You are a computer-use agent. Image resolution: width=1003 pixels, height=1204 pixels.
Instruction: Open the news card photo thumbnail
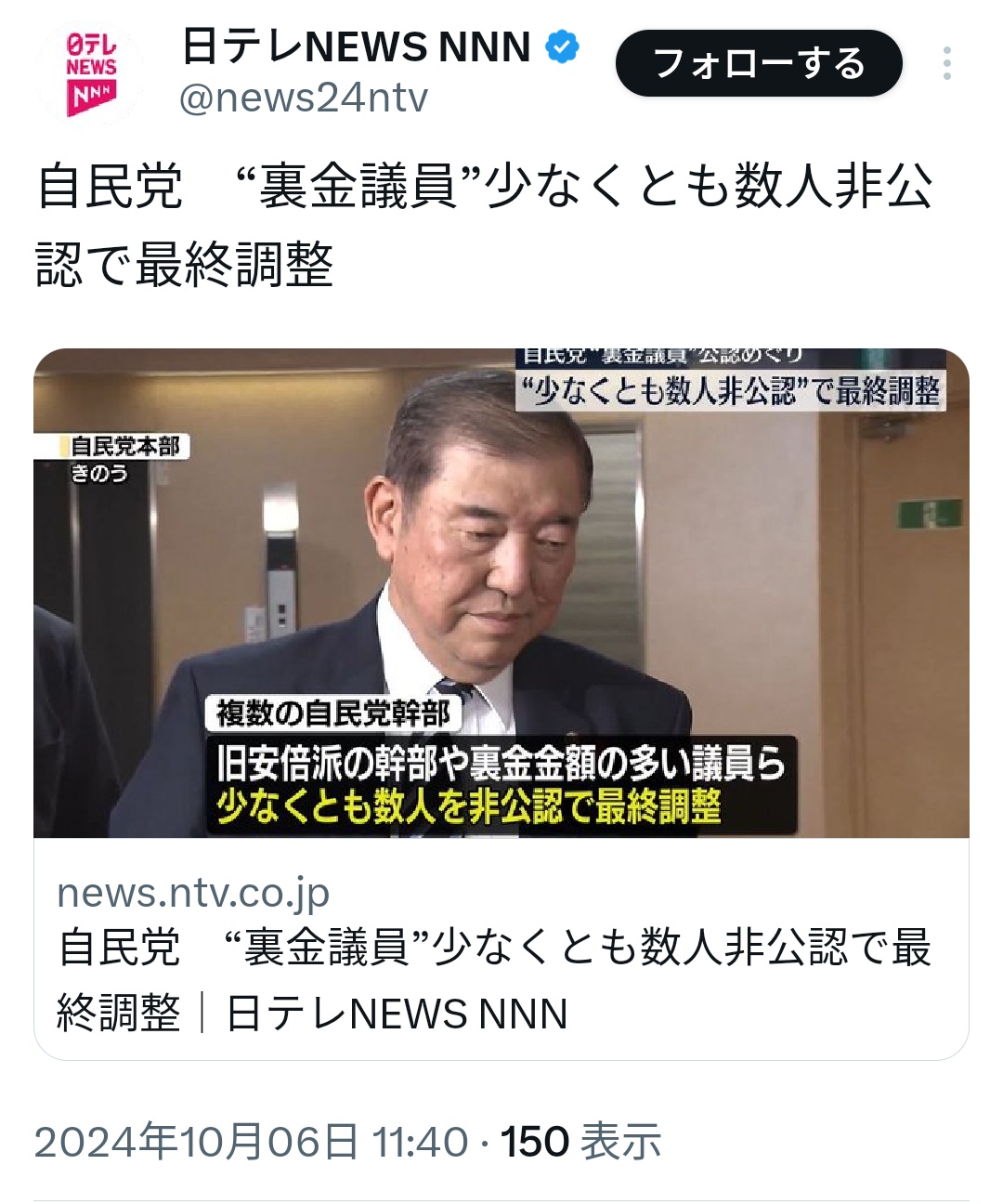pyautogui.click(x=501, y=593)
